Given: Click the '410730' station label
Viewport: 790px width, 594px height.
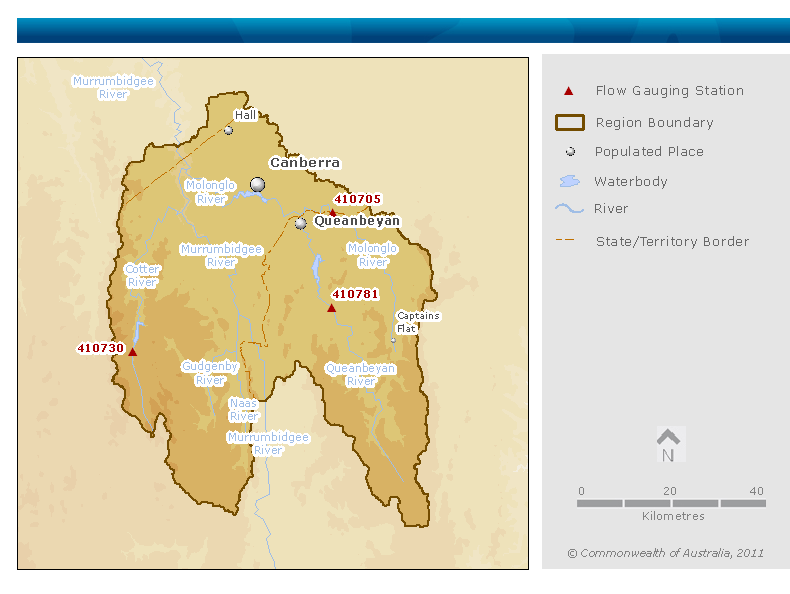Looking at the screenshot, I should coord(100,348).
